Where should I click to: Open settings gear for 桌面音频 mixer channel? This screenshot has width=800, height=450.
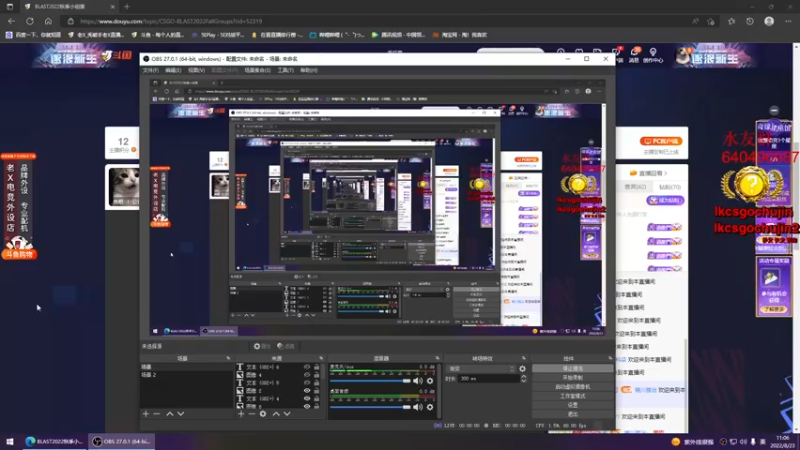point(430,407)
